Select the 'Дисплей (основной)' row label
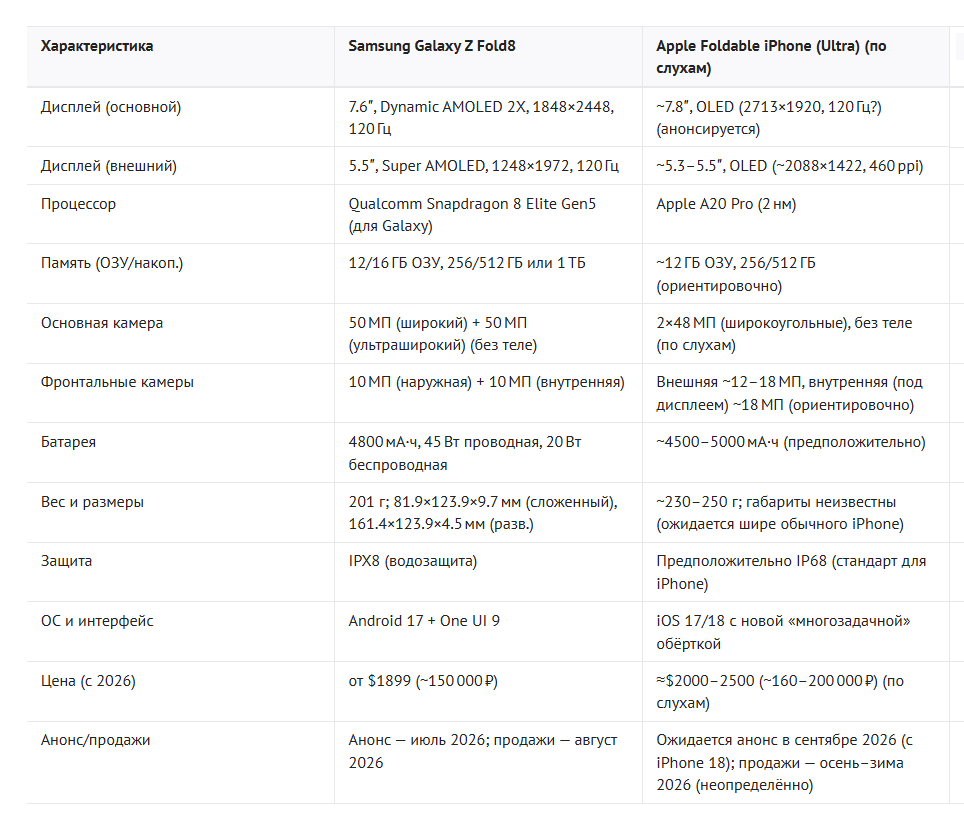 click(111, 107)
